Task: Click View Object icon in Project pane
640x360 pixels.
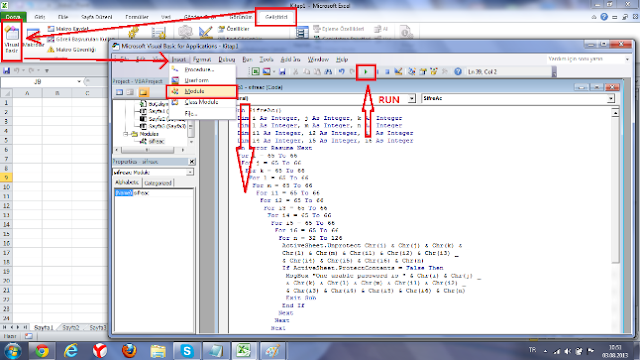Action: point(130,92)
